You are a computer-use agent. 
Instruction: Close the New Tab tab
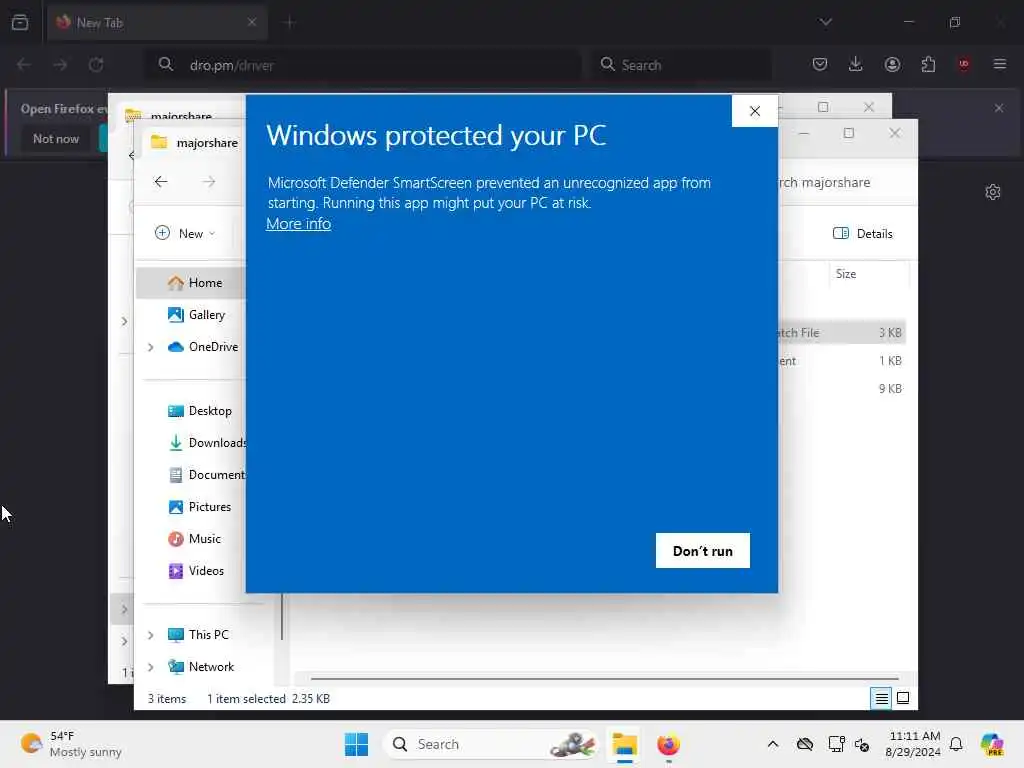click(252, 22)
